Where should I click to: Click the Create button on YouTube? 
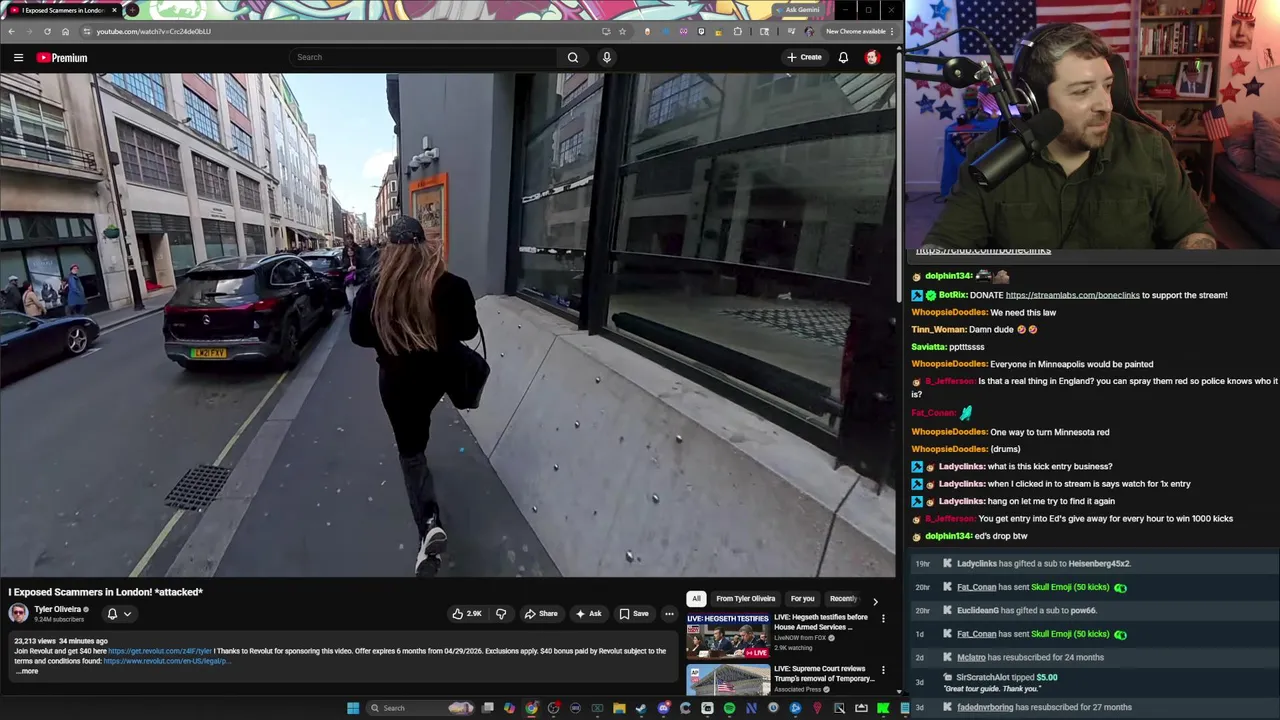click(804, 57)
